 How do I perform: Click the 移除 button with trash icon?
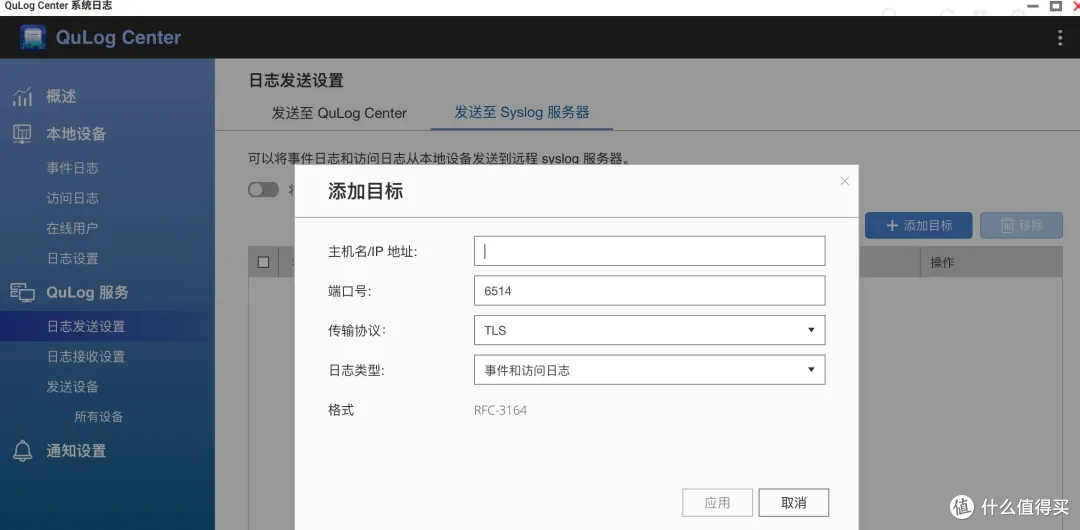pyautogui.click(x=1021, y=225)
